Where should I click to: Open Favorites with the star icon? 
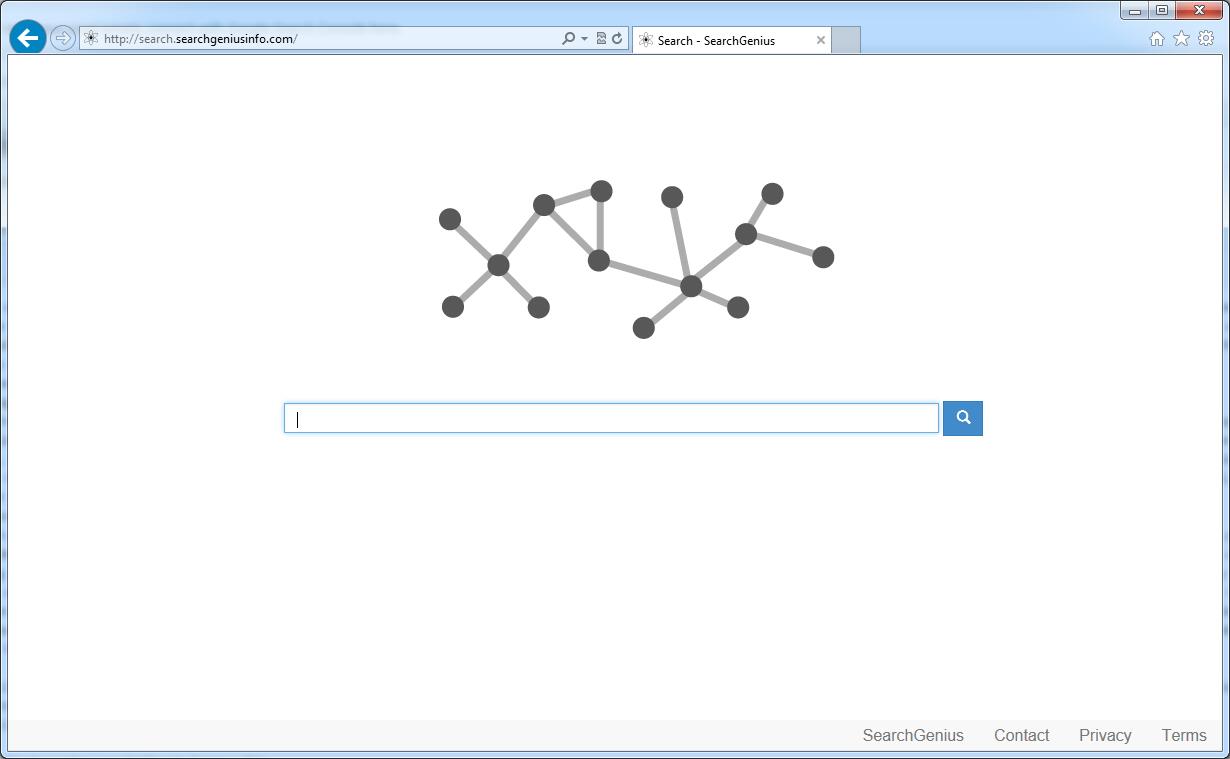1181,38
